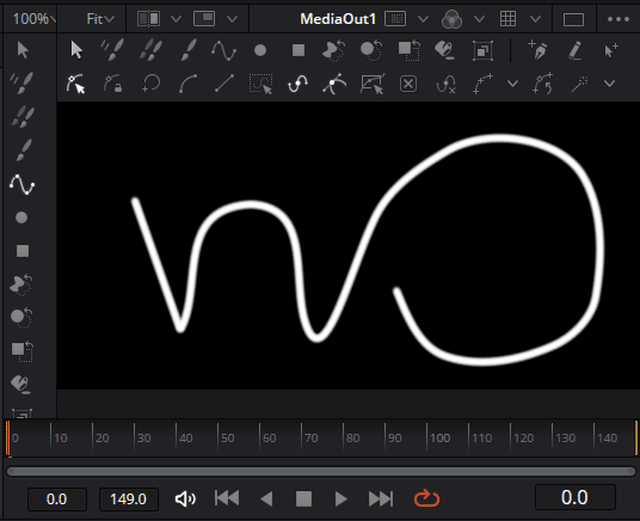The width and height of the screenshot is (640, 521).
Task: Pick the Circle shape in vertical sidebar
Action: point(21,217)
